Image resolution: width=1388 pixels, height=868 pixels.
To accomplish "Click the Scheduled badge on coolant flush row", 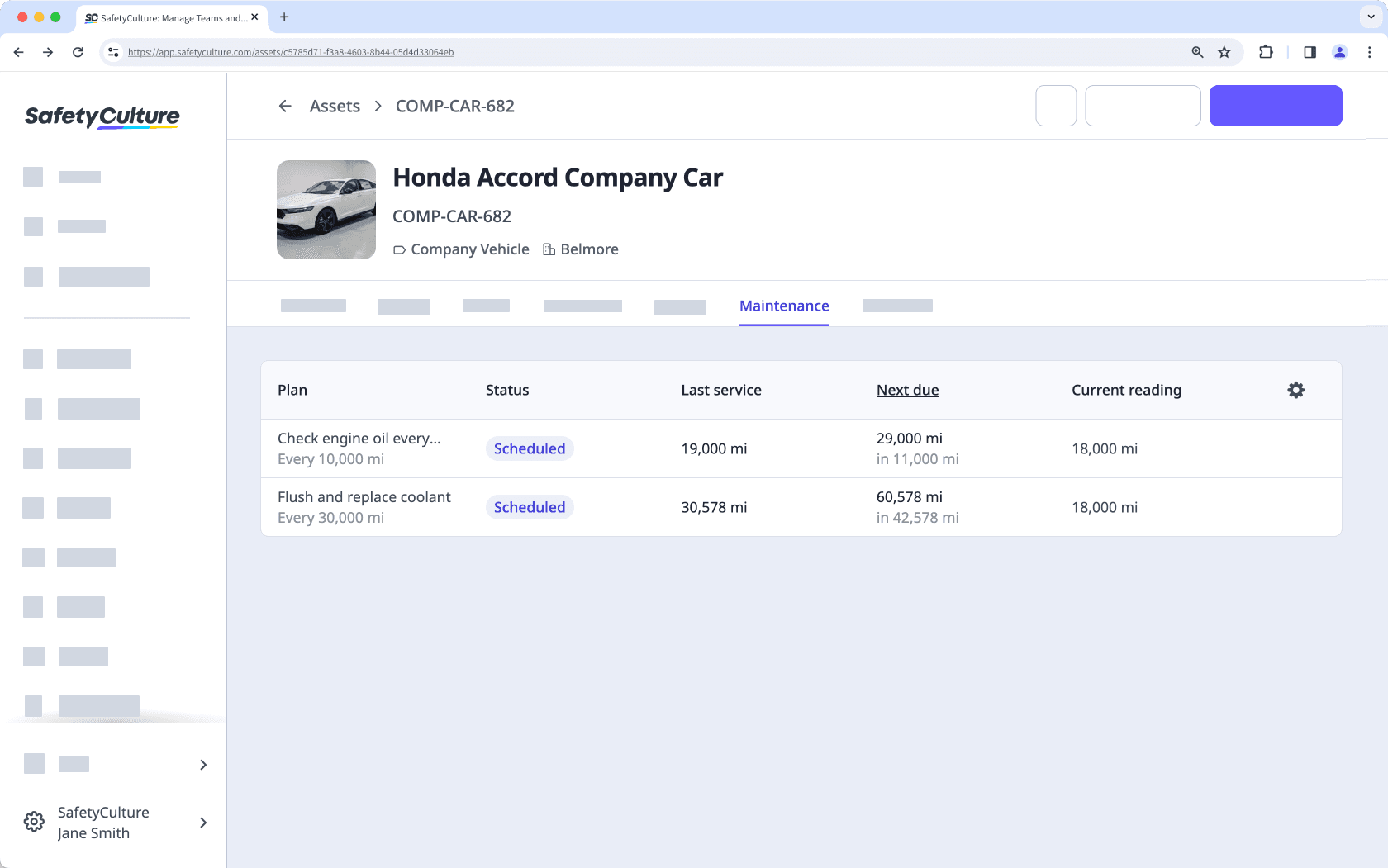I will click(530, 507).
